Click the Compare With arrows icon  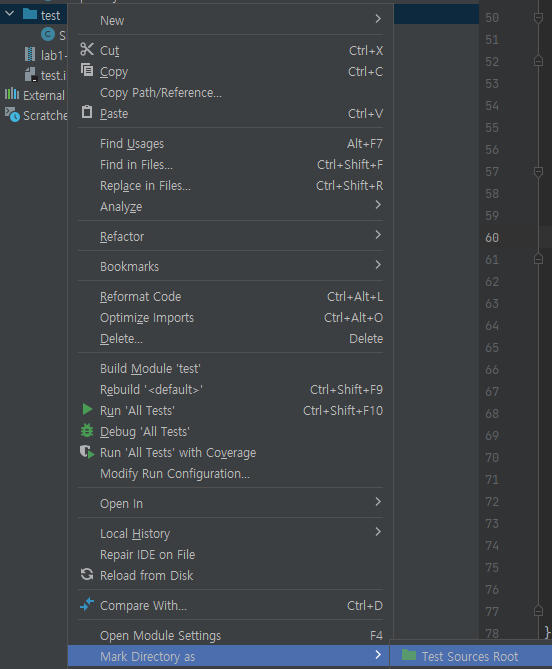[87, 604]
